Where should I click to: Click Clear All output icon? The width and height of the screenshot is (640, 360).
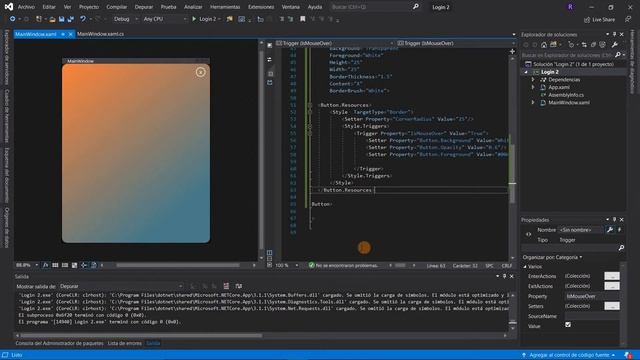pyautogui.click(x=226, y=286)
